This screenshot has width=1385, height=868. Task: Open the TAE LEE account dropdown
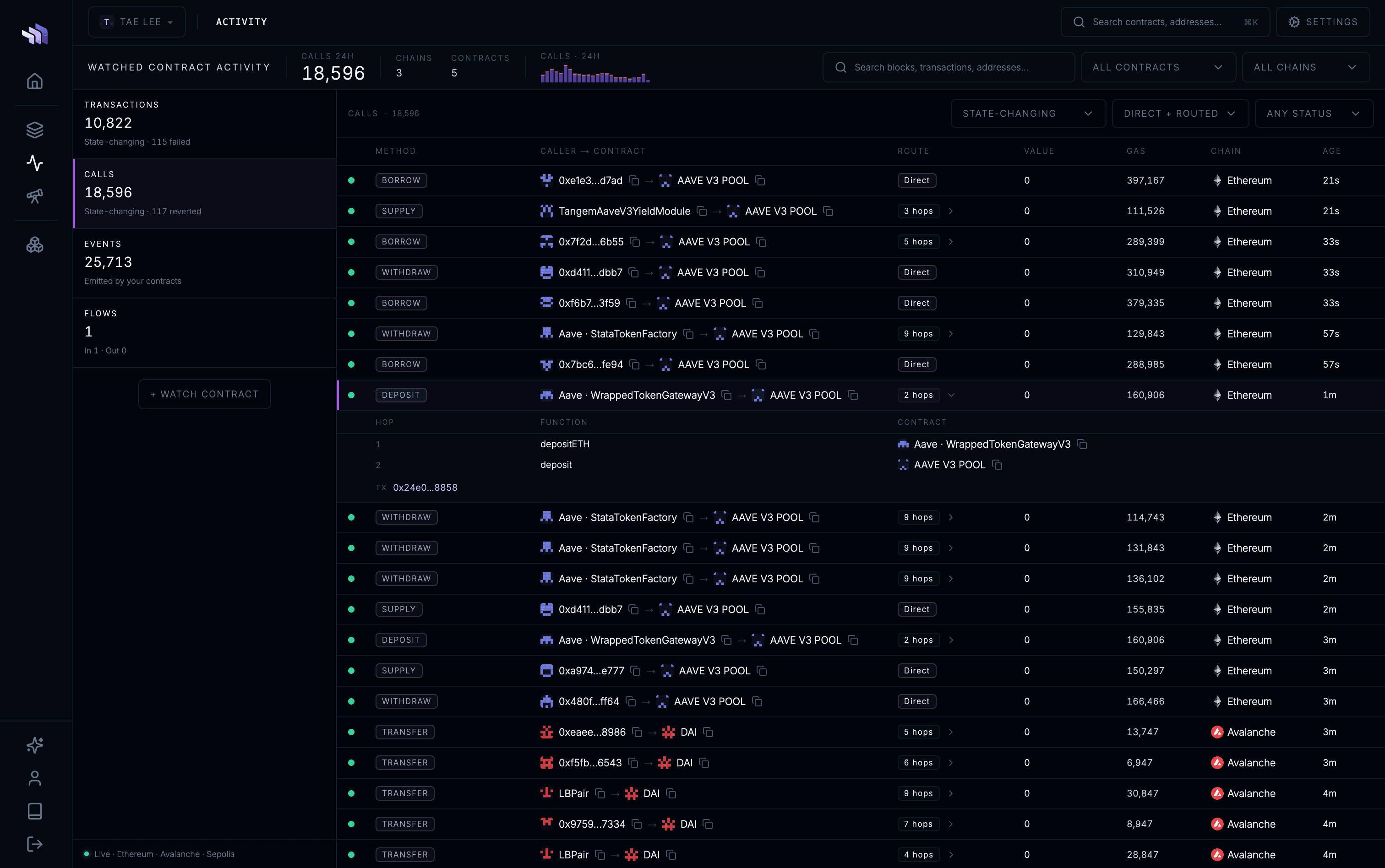(136, 22)
